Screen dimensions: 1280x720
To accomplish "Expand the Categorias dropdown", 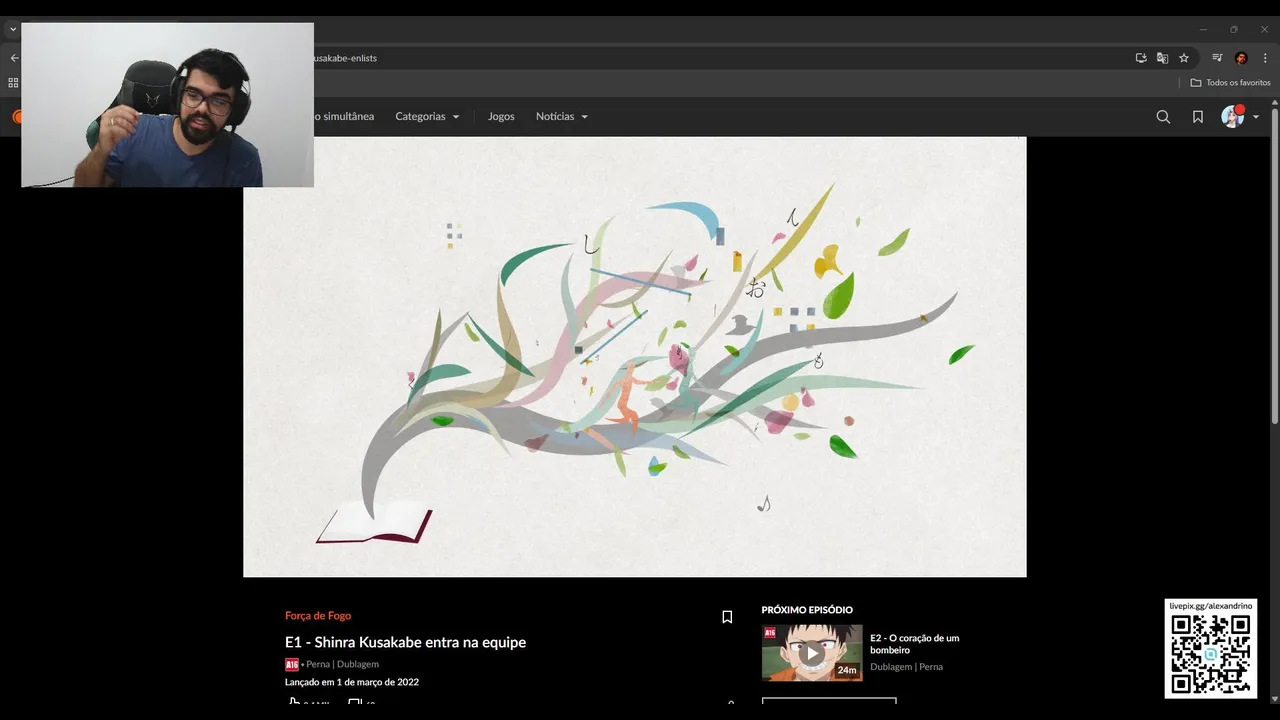I will coord(427,116).
